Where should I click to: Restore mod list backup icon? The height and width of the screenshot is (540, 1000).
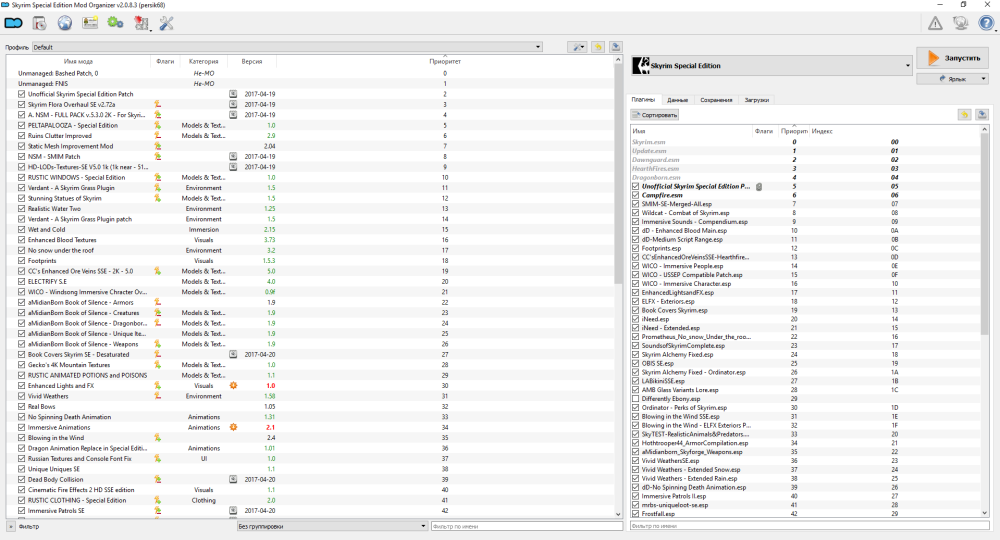[598, 47]
